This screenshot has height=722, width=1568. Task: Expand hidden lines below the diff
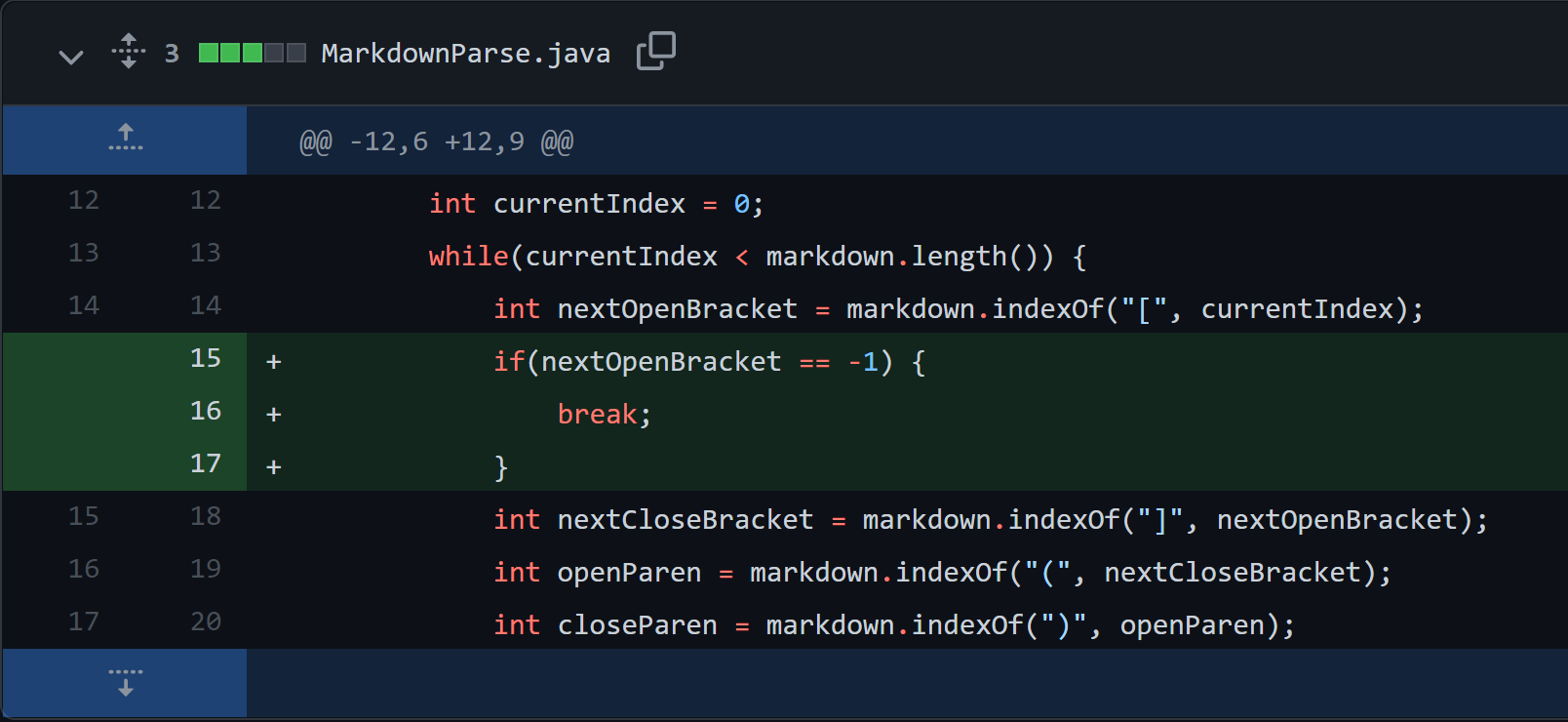tap(125, 683)
